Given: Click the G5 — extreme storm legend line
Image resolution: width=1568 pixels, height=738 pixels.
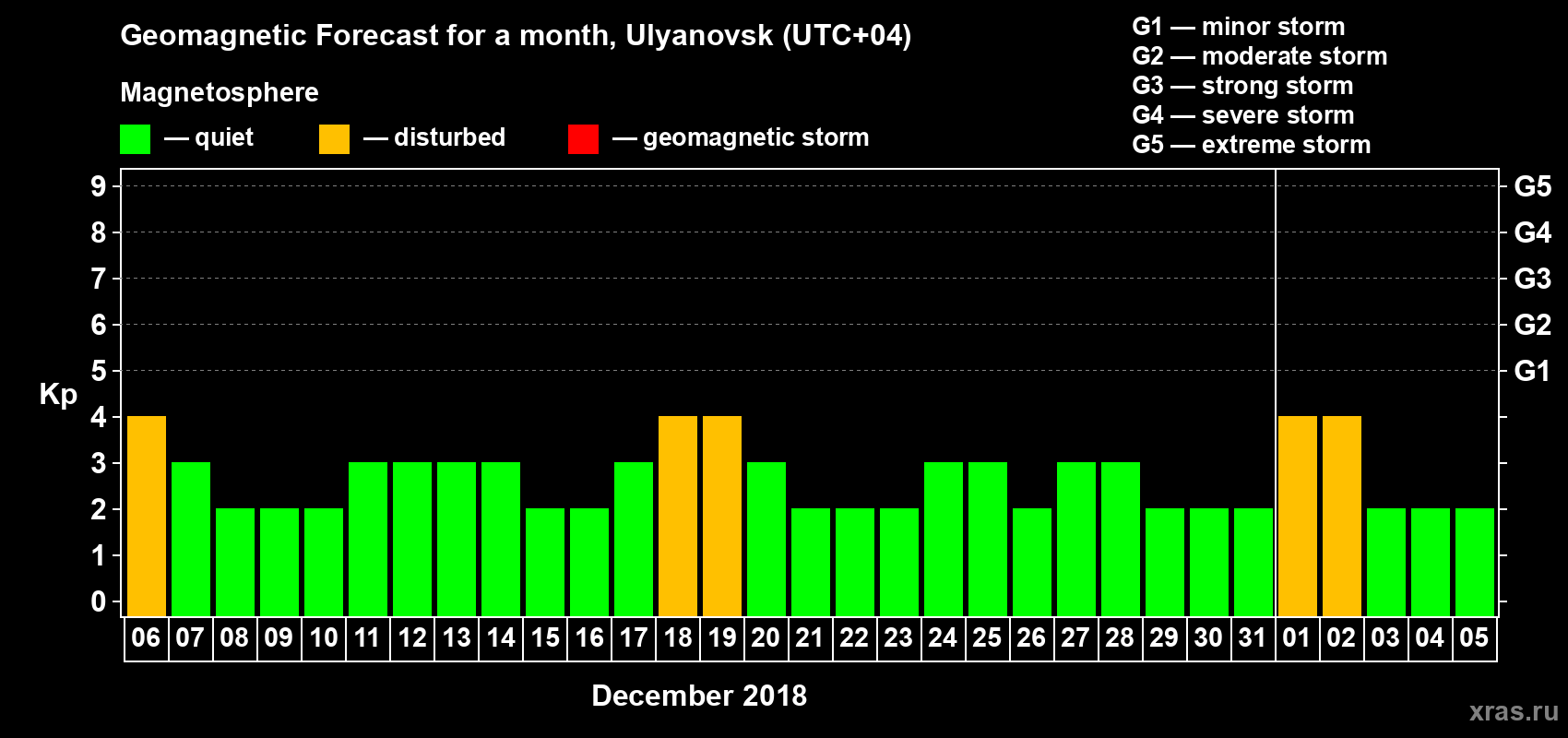Looking at the screenshot, I should [1252, 145].
